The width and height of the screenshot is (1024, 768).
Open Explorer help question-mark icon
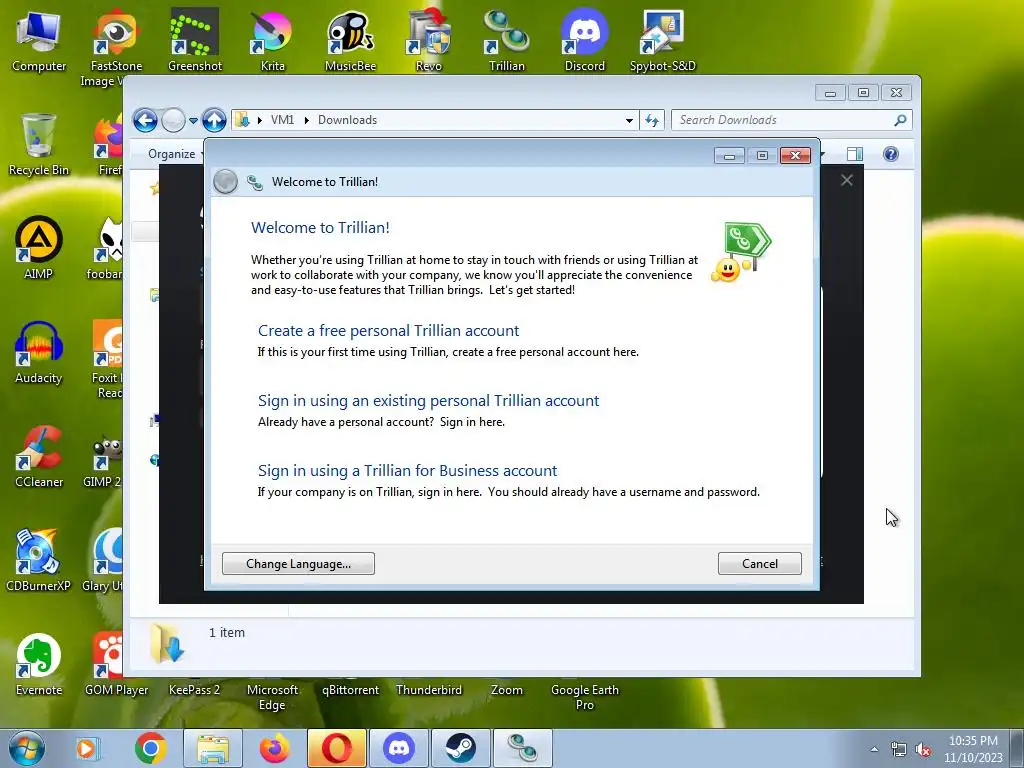coord(891,154)
